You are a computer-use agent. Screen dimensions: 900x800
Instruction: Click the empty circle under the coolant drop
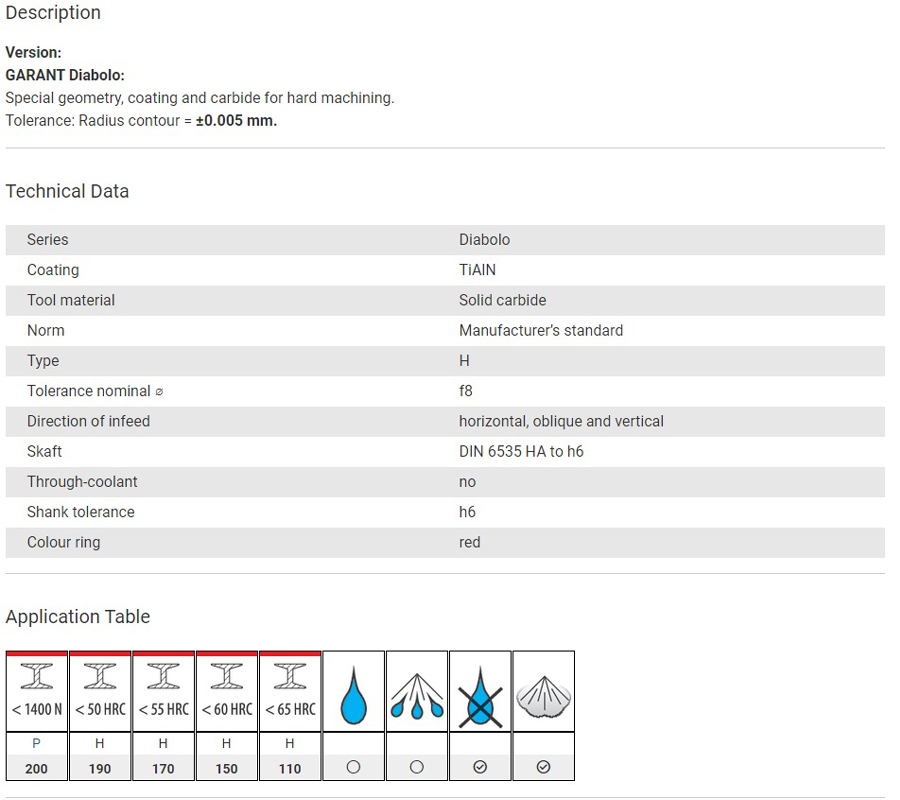pyautogui.click(x=354, y=768)
